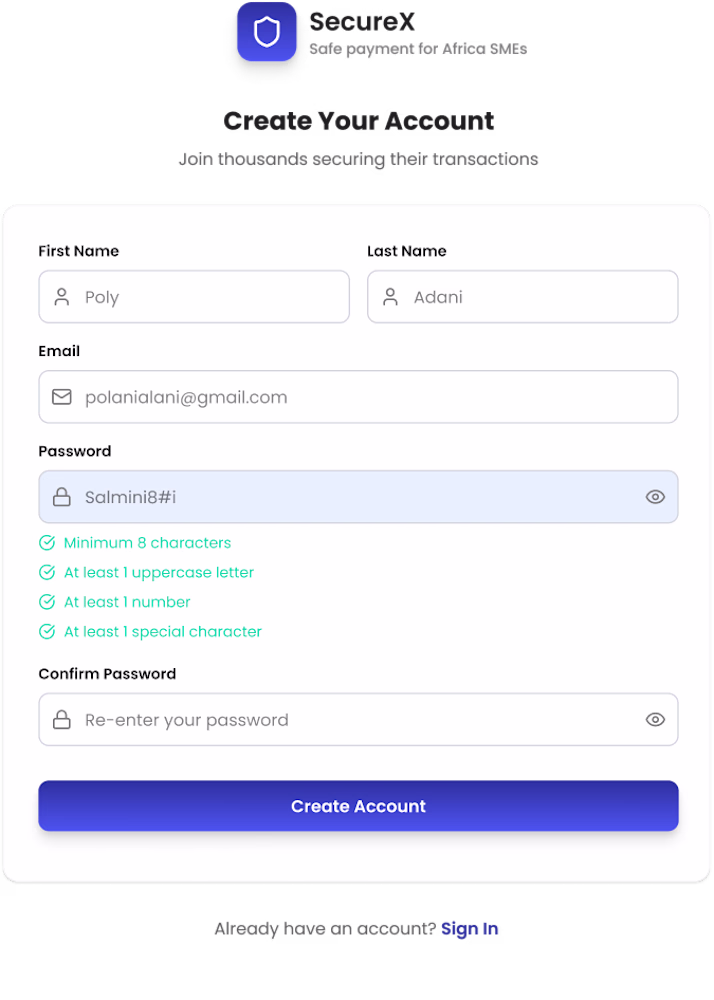Click the Create Your Account heading

[x=359, y=121]
